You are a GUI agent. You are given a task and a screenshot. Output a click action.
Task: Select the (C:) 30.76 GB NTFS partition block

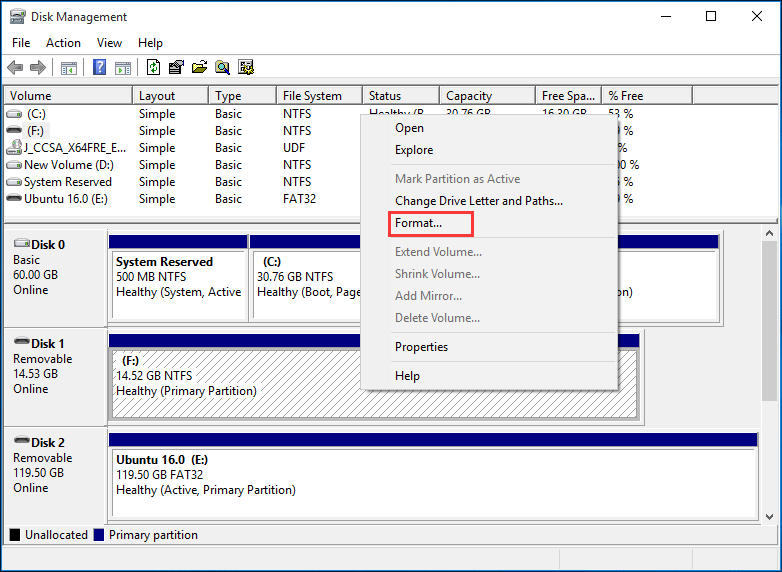pyautogui.click(x=307, y=284)
